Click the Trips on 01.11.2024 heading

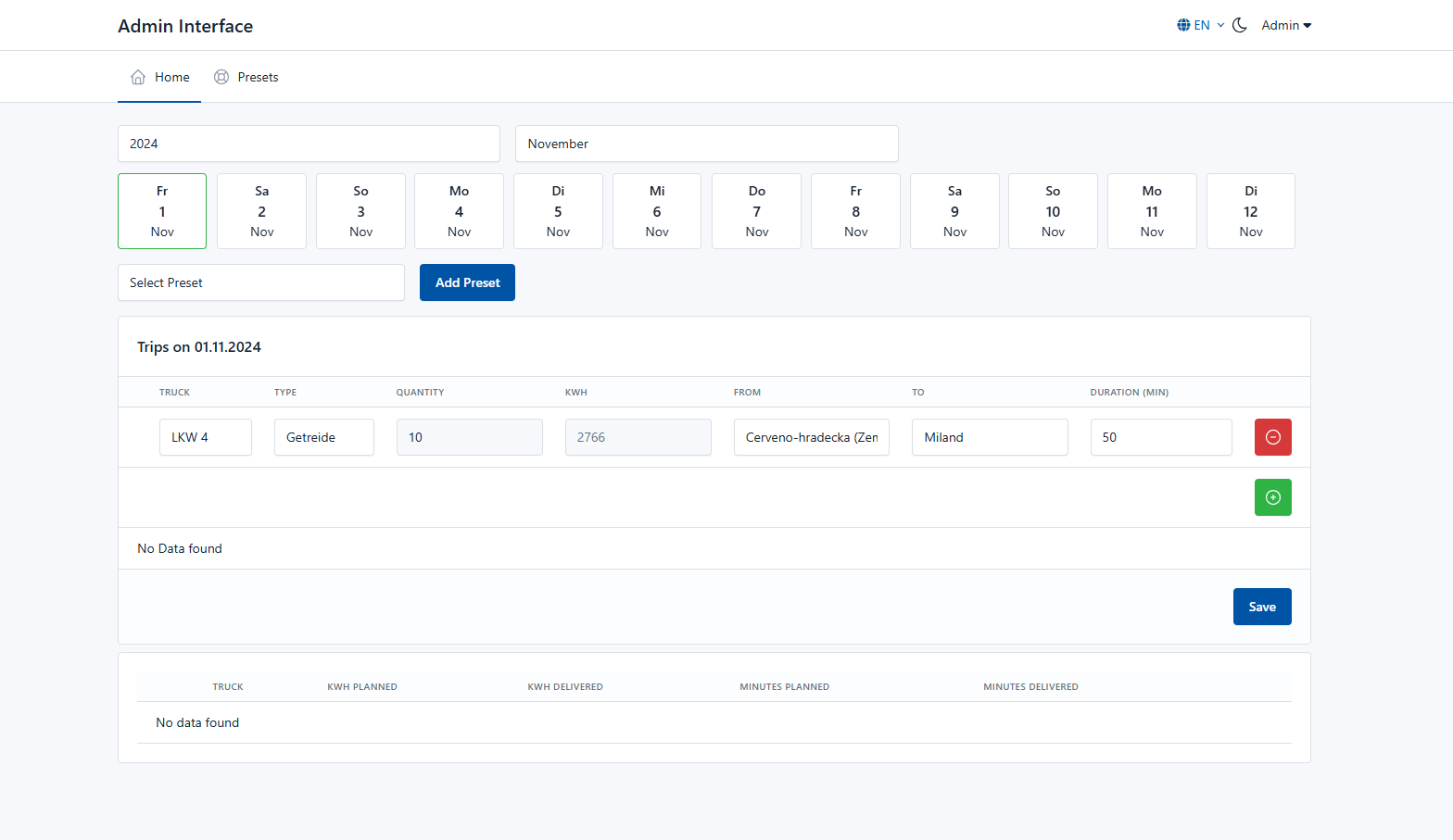click(x=199, y=347)
